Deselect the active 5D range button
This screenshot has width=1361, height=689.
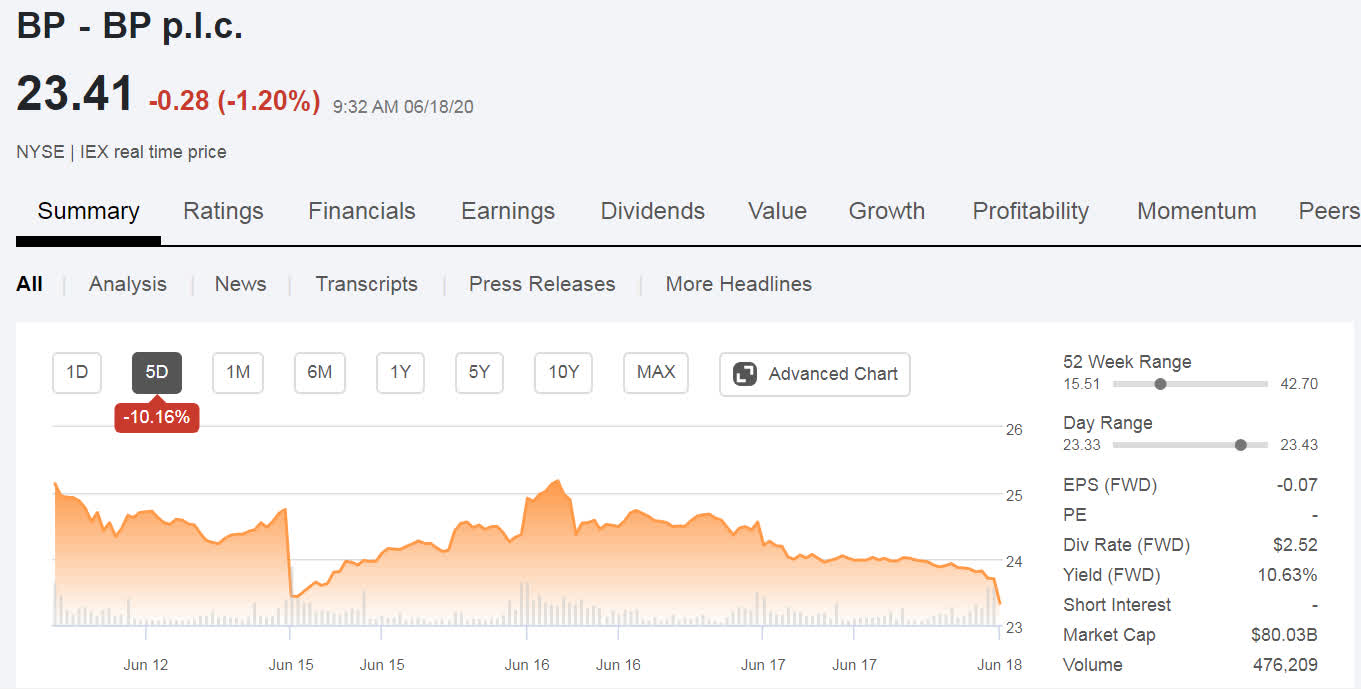(156, 372)
